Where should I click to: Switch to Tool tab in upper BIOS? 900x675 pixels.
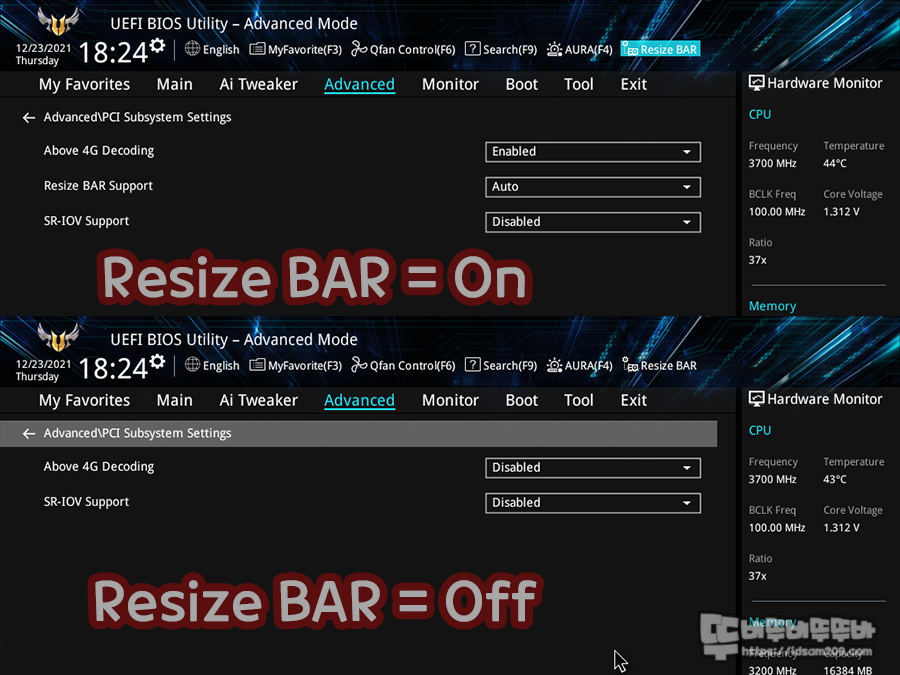coord(579,84)
